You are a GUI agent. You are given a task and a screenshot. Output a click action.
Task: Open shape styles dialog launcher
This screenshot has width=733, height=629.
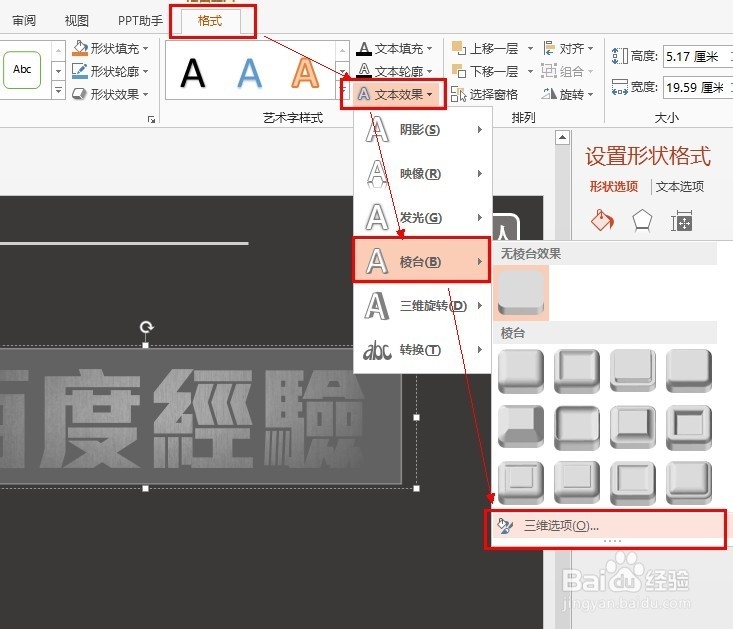click(x=151, y=120)
